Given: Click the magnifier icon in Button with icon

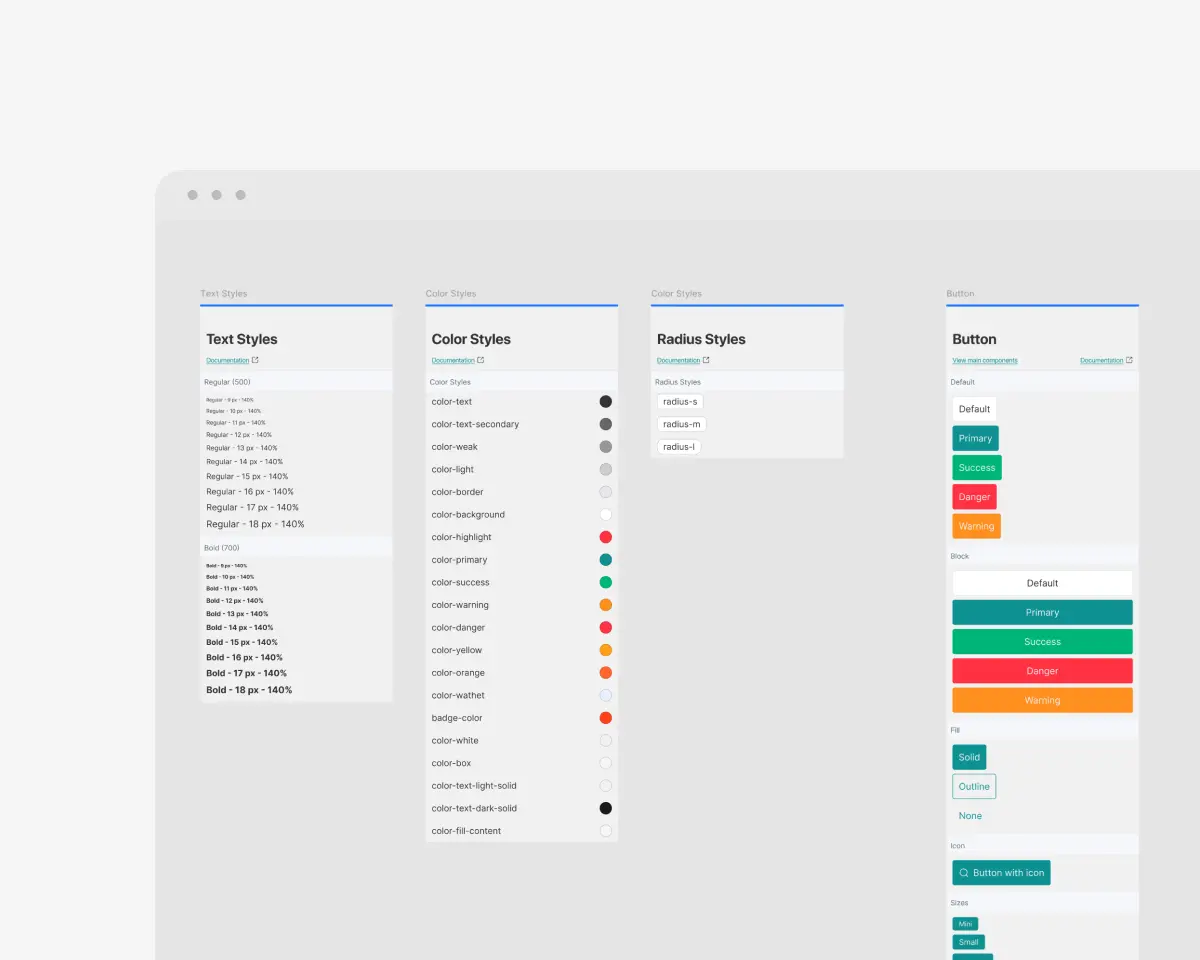Looking at the screenshot, I should pyautogui.click(x=963, y=873).
